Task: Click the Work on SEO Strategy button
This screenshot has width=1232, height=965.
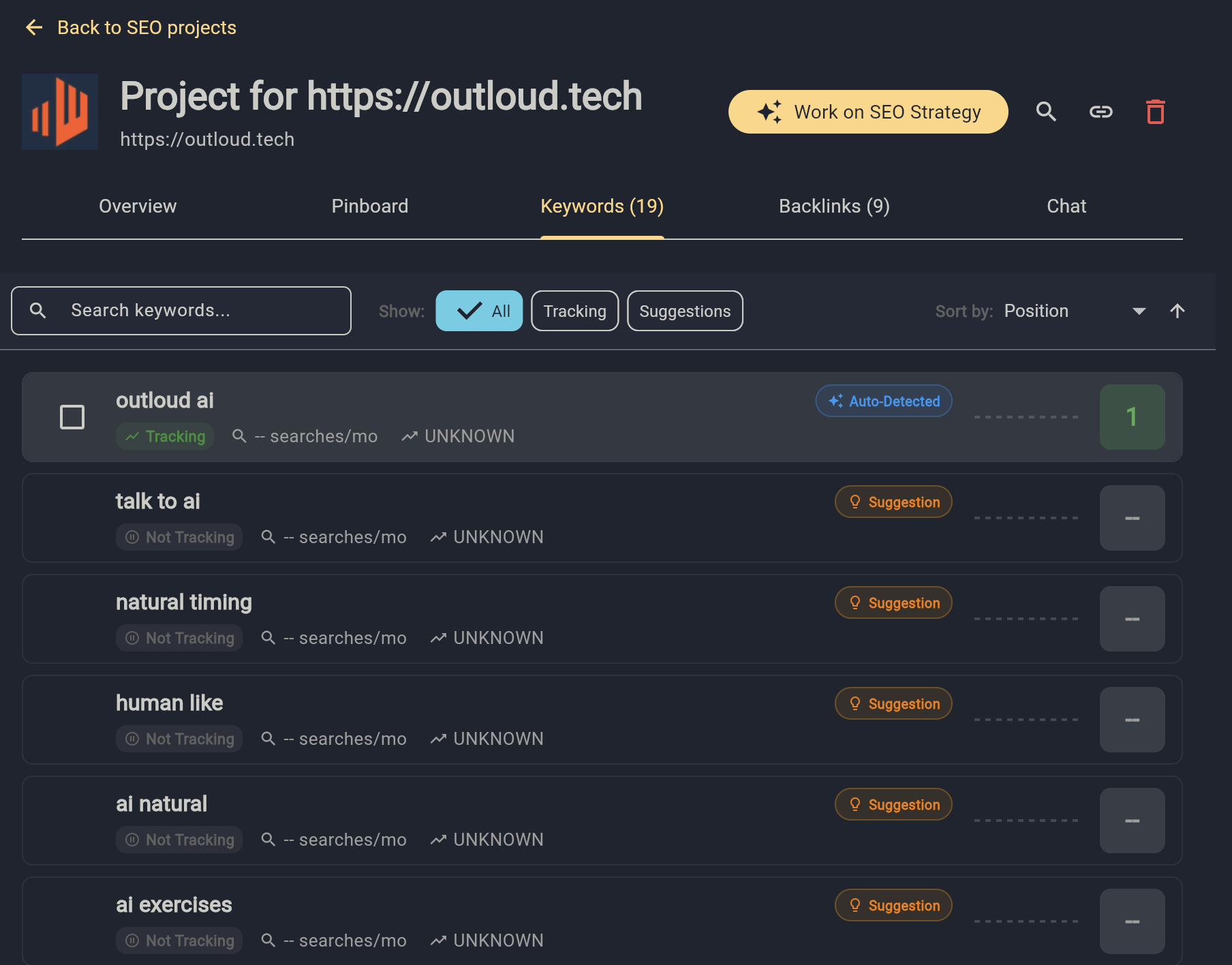Action: point(868,112)
